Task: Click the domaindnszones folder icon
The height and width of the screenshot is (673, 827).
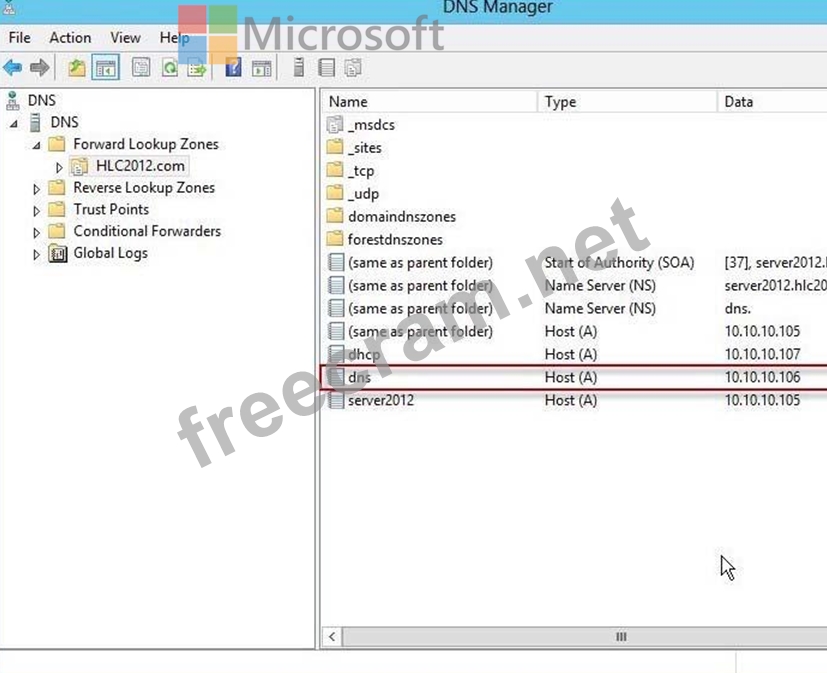Action: point(335,216)
